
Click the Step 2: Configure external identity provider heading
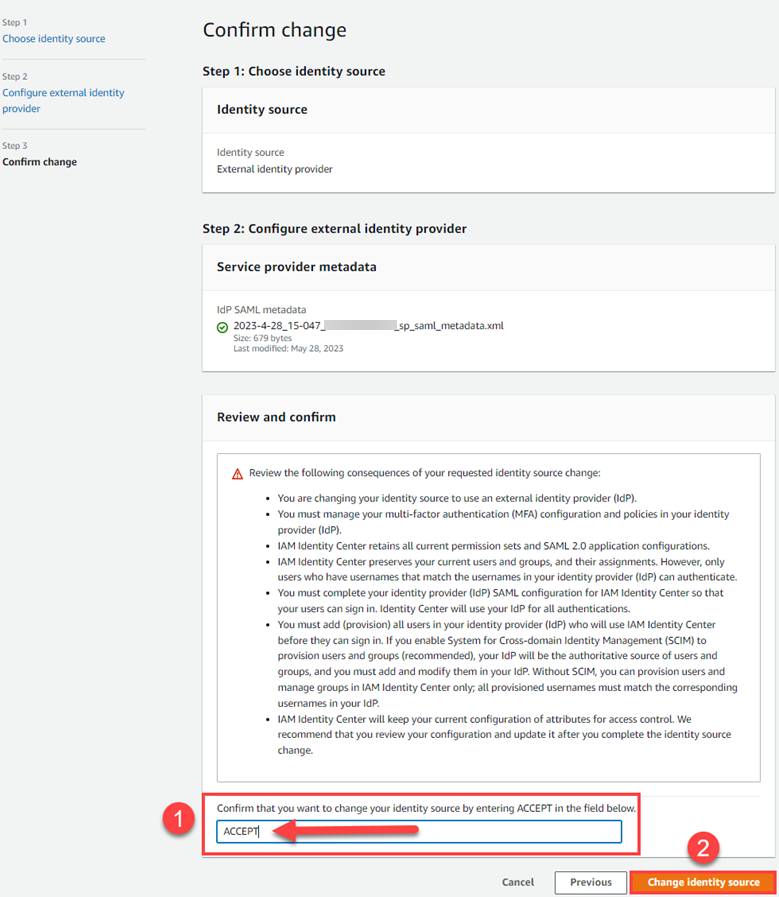point(335,228)
